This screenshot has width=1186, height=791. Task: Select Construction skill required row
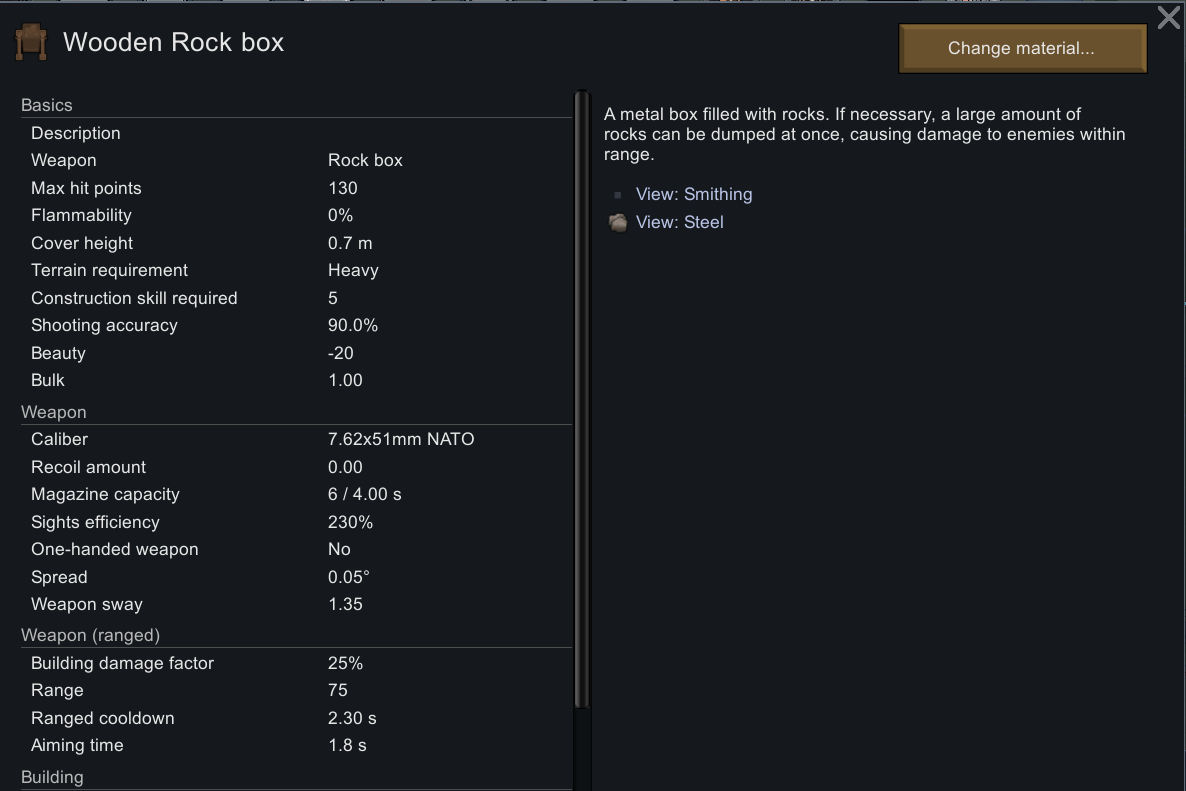coord(296,298)
